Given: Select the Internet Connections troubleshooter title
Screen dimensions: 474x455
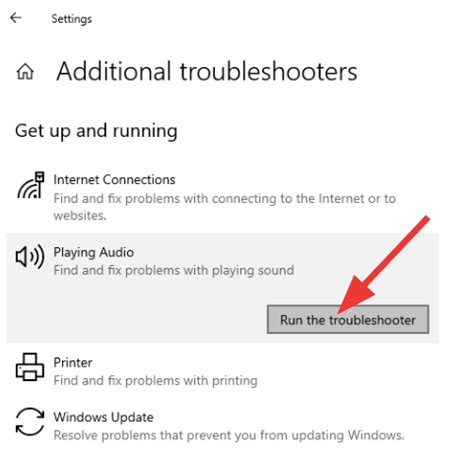Looking at the screenshot, I should [114, 180].
